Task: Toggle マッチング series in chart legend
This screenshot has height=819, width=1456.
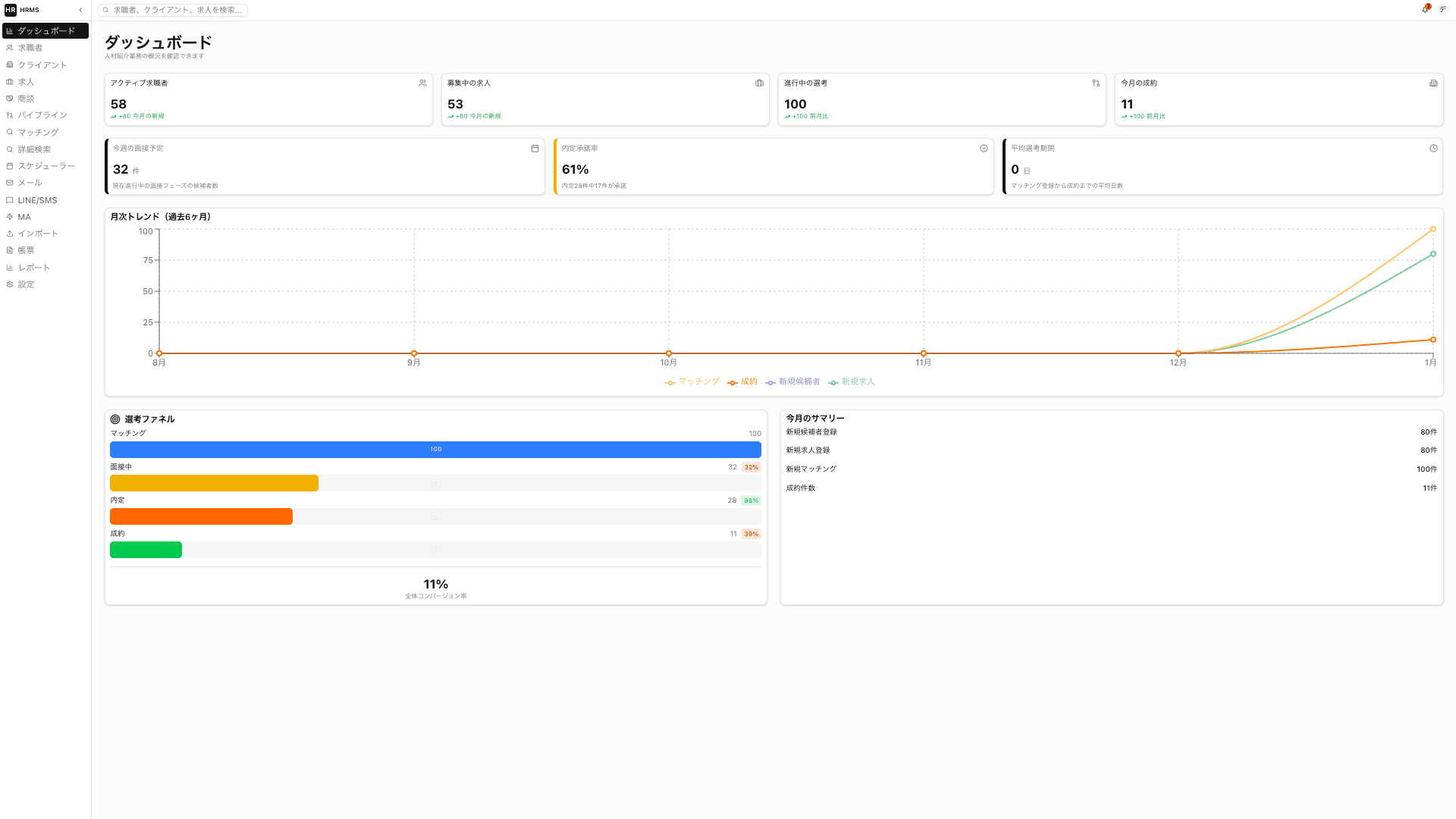Action: 692,381
